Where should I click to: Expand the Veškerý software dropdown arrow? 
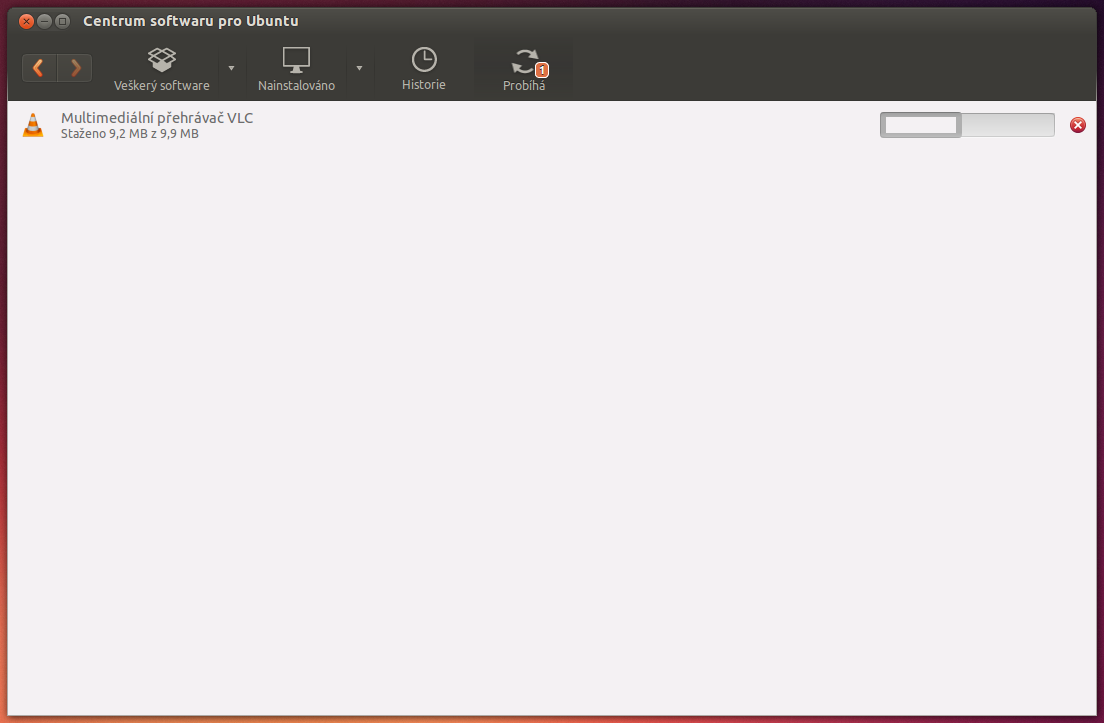[x=231, y=68]
